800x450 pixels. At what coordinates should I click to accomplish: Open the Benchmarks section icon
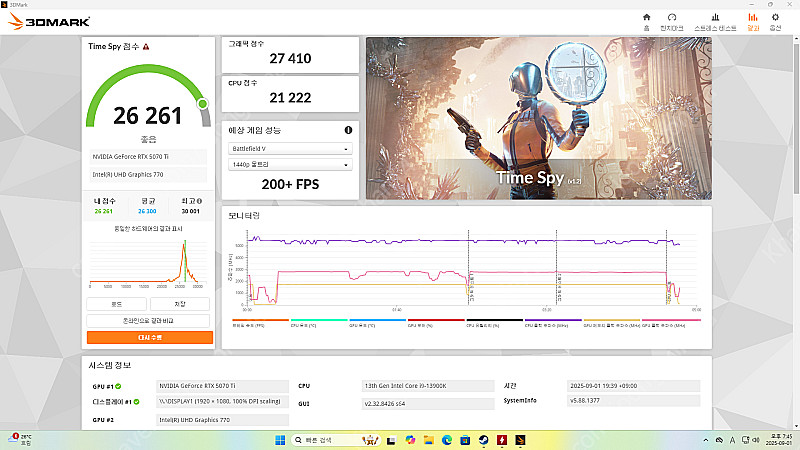point(671,17)
